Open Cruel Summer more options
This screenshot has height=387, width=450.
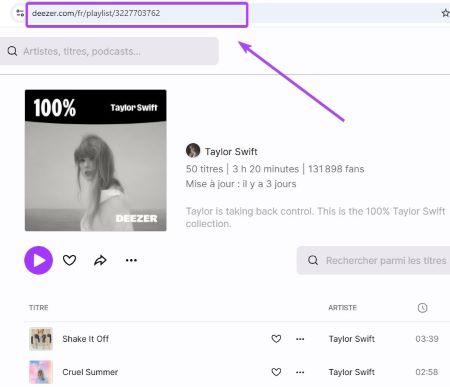coord(300,372)
